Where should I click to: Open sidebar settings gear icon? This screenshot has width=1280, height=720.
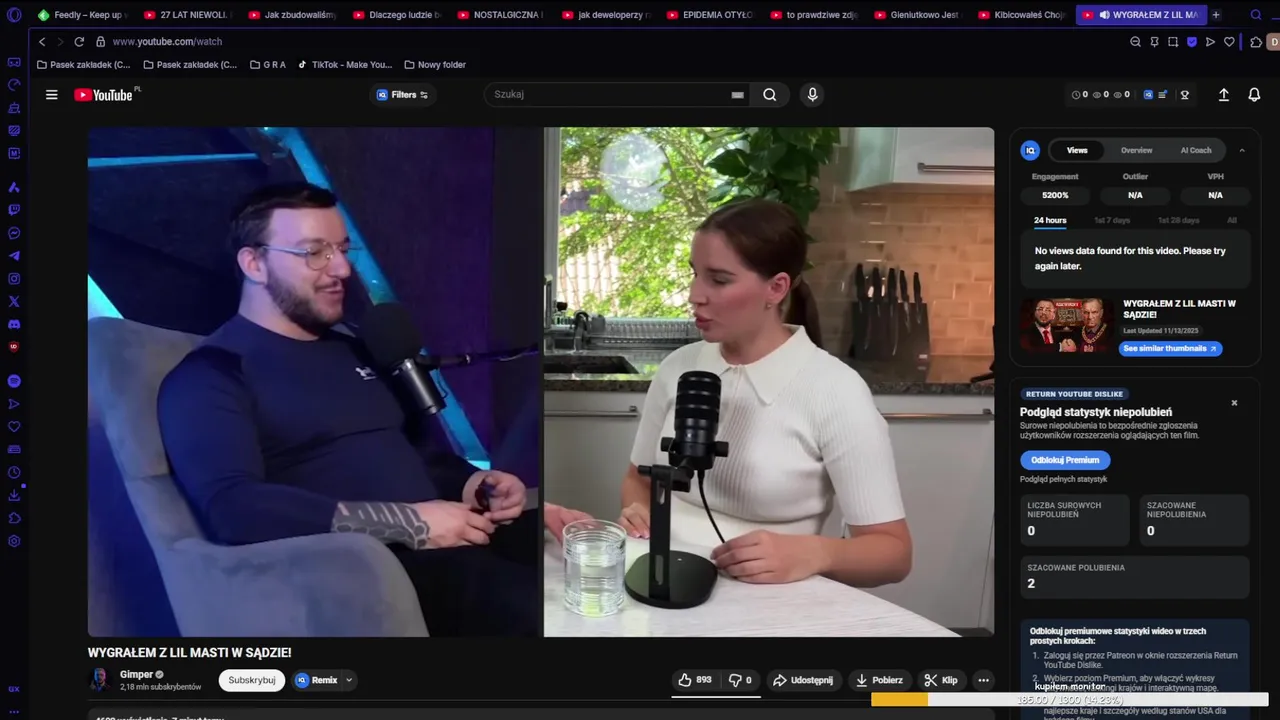click(x=14, y=541)
